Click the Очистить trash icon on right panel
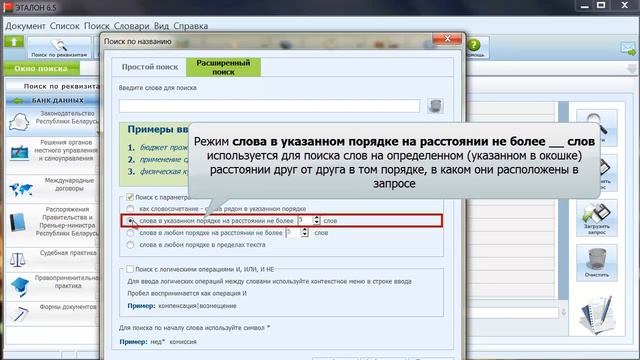640x360 pixels. [x=597, y=263]
